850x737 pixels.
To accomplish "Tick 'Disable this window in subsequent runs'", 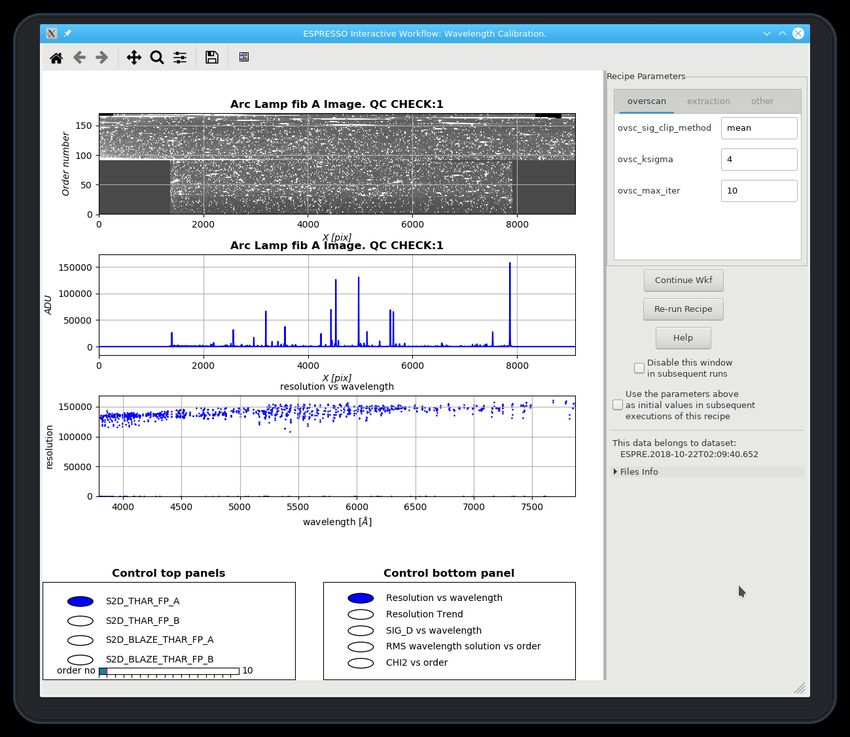I will click(639, 368).
